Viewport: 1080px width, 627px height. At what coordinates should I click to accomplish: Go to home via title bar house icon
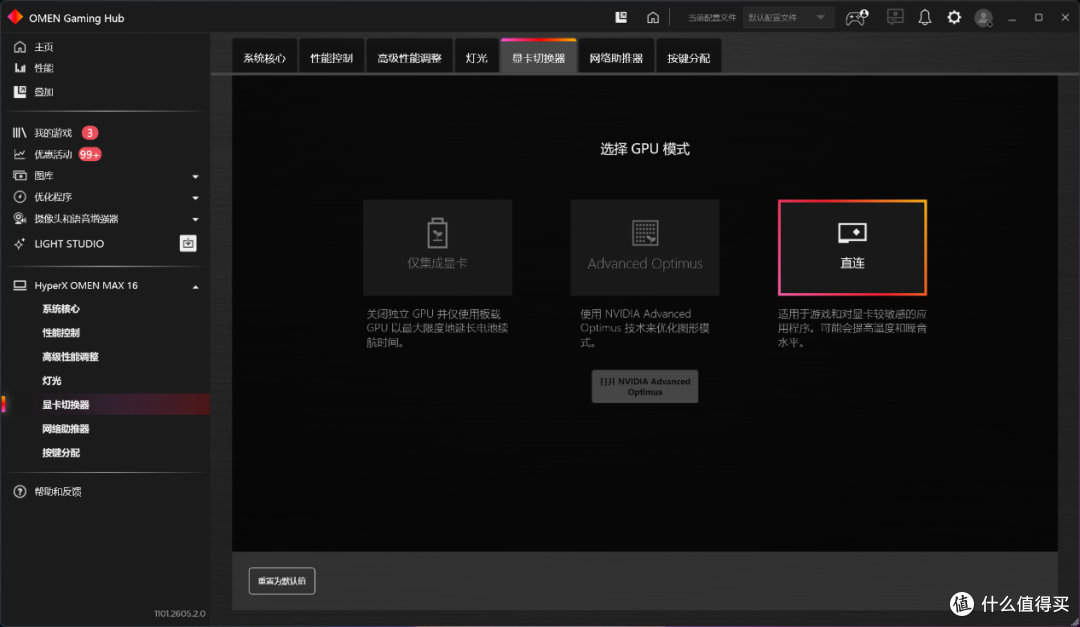point(652,17)
